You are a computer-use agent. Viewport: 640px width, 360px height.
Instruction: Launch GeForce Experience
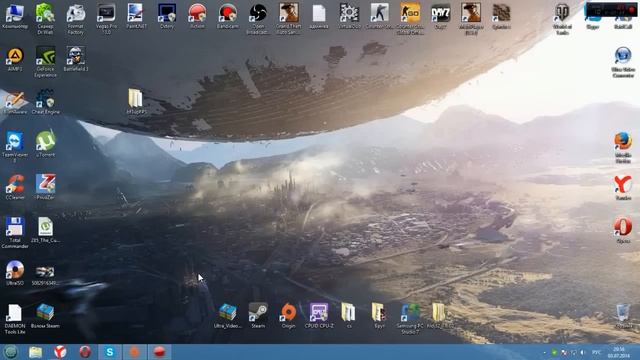click(x=45, y=61)
